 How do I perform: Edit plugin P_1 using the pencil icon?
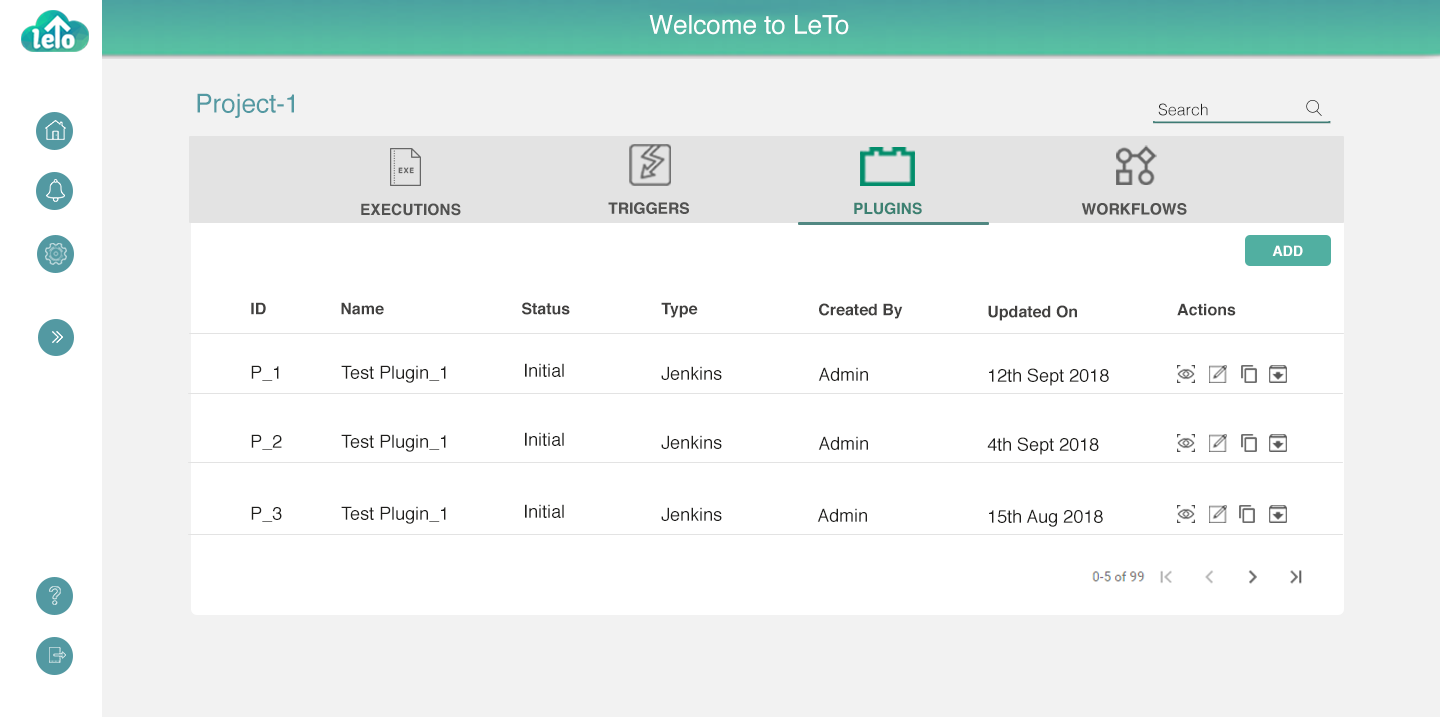pyautogui.click(x=1217, y=374)
